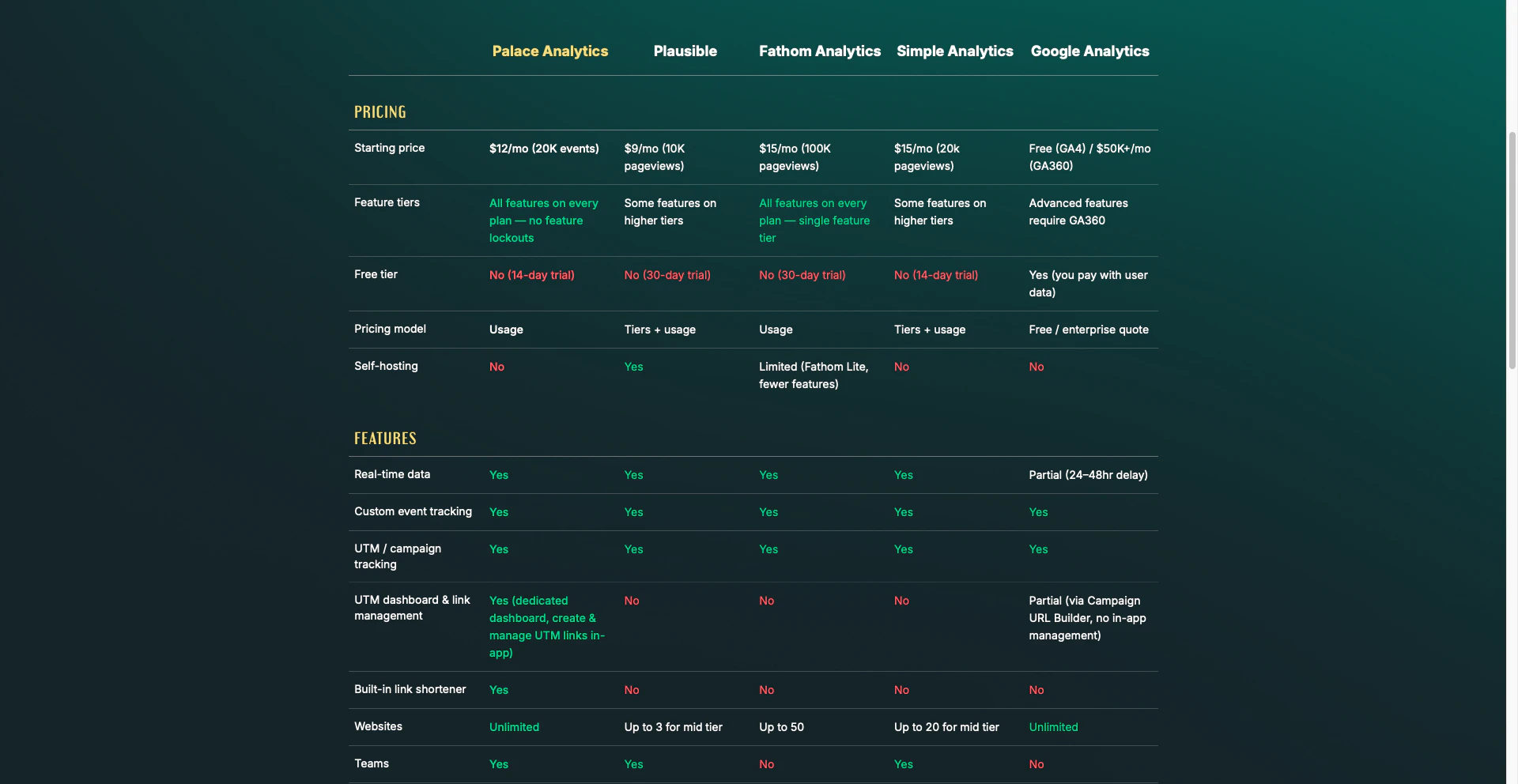The height and width of the screenshot is (784, 1518).
Task: Click the Simple Analytics column header
Action: point(955,51)
